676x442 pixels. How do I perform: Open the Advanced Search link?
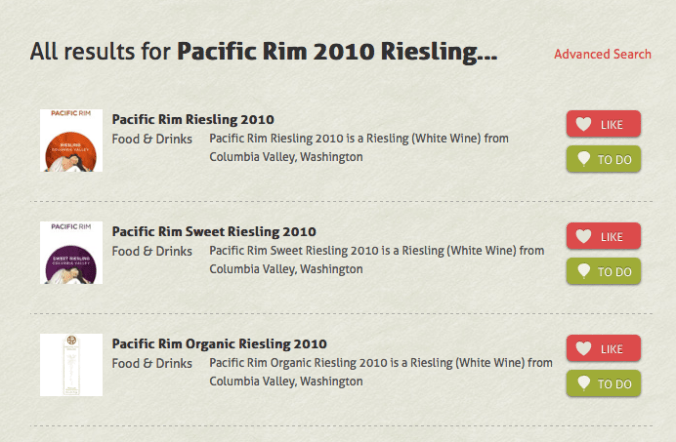point(602,54)
